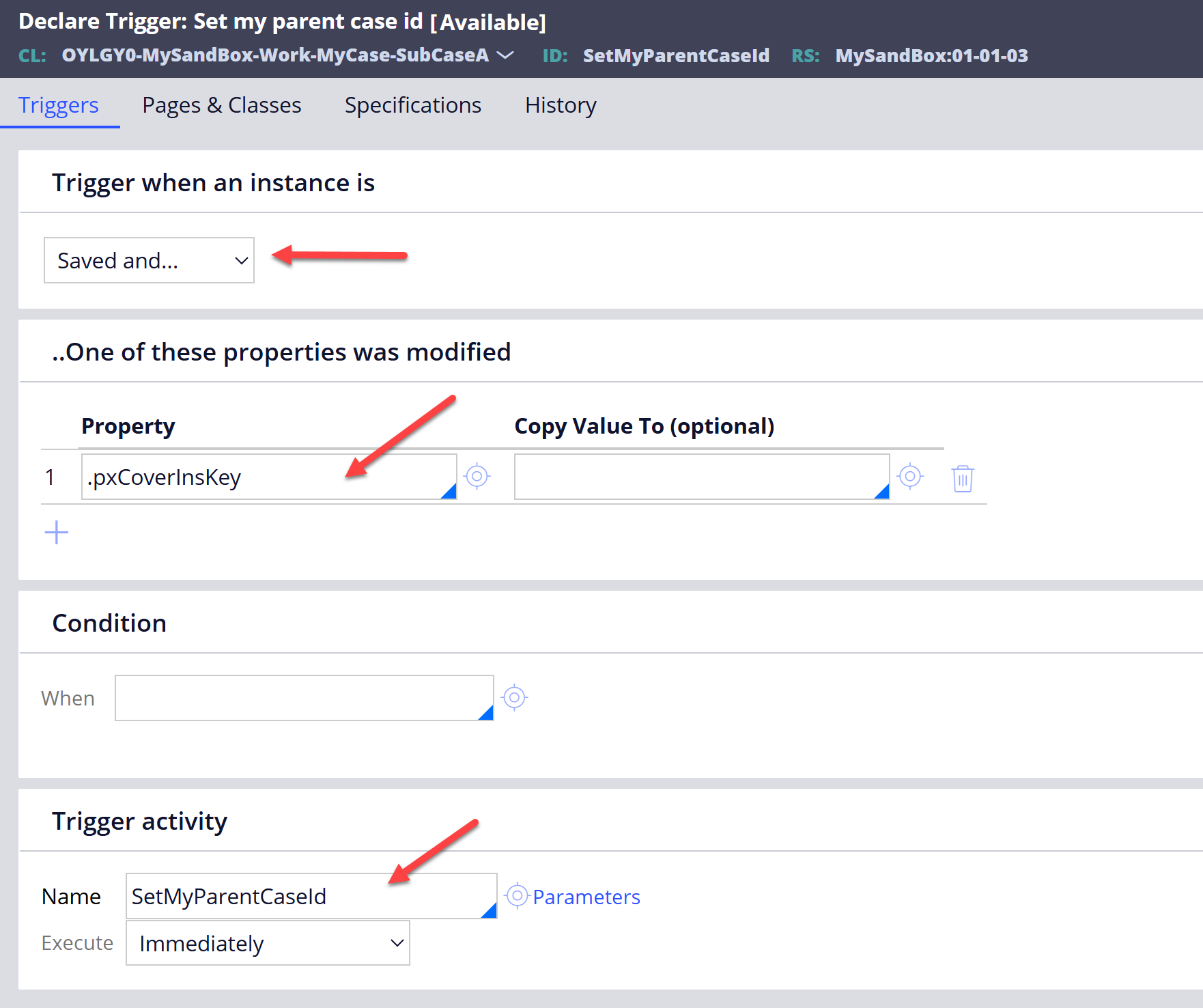Expand the class name chevron in the header

pos(505,55)
